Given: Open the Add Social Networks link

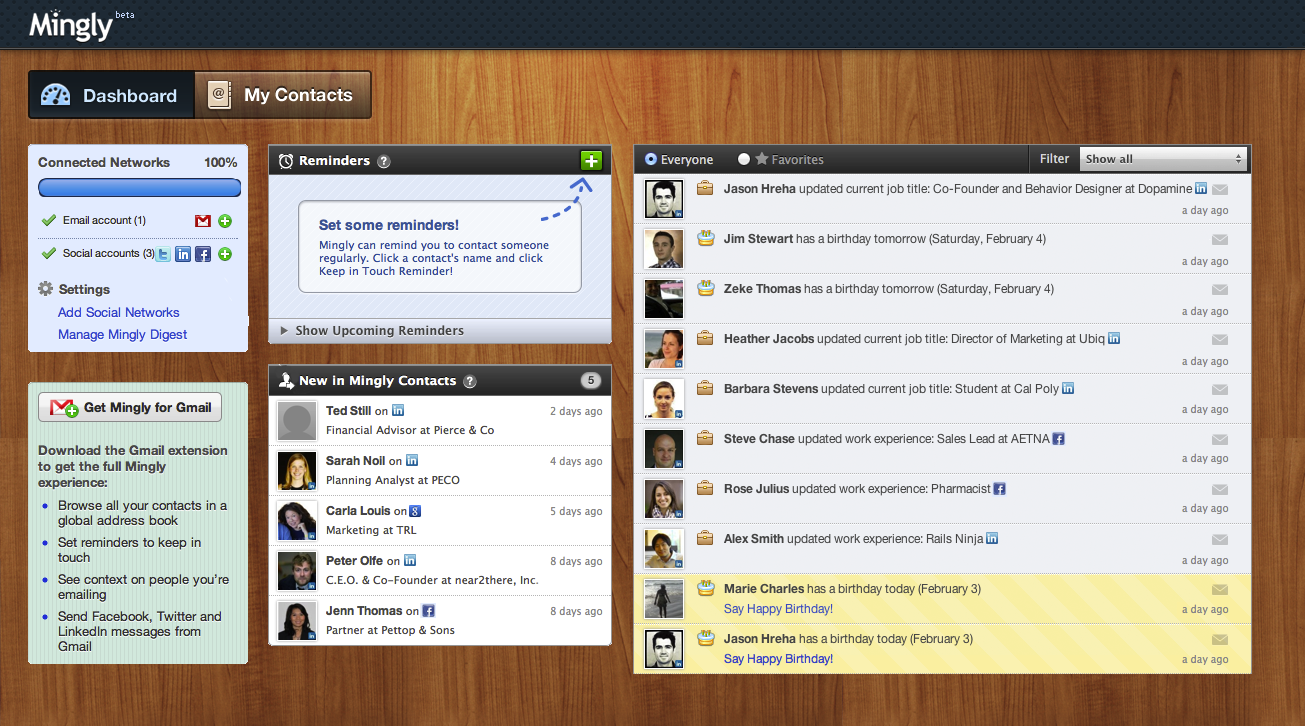Looking at the screenshot, I should click(x=118, y=312).
